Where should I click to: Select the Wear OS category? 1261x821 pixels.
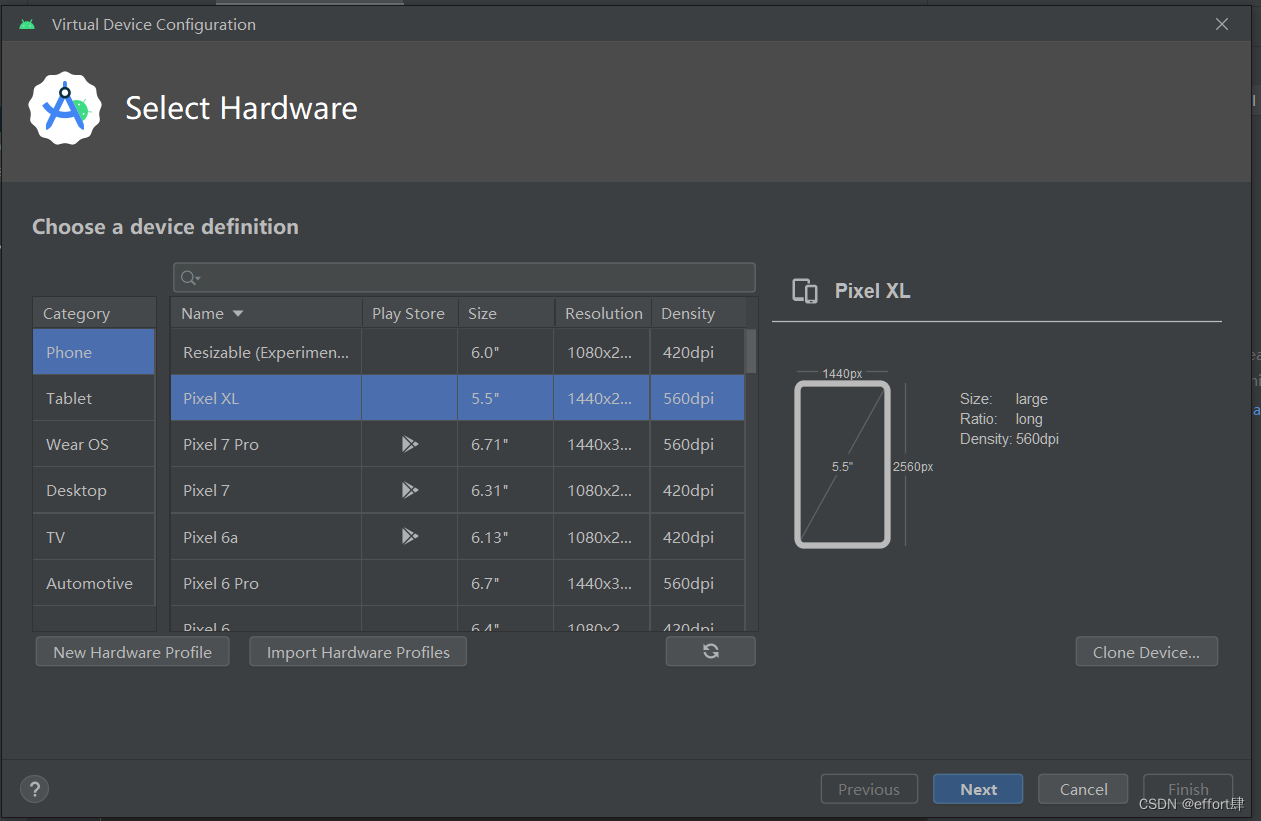point(94,444)
